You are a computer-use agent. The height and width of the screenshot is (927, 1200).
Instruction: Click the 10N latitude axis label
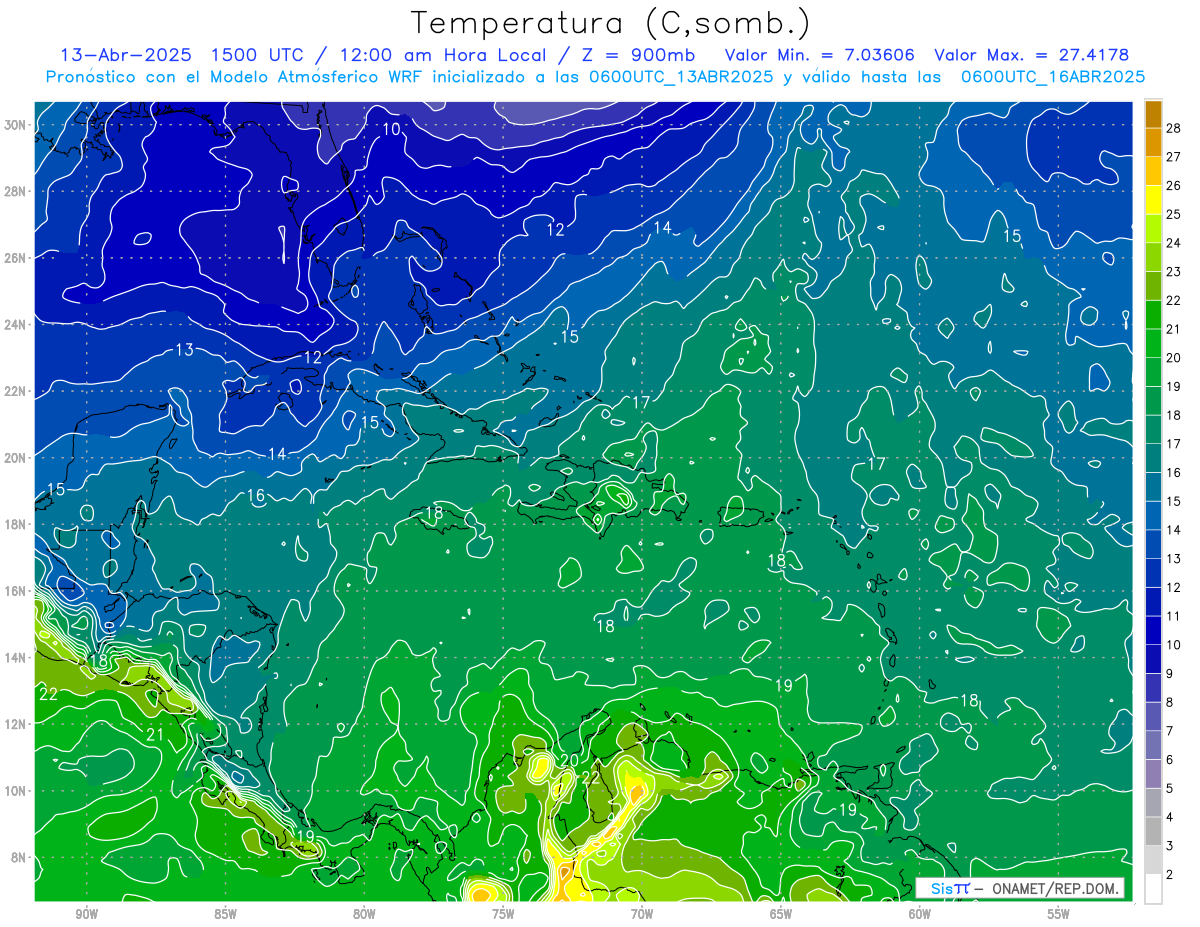(16, 791)
